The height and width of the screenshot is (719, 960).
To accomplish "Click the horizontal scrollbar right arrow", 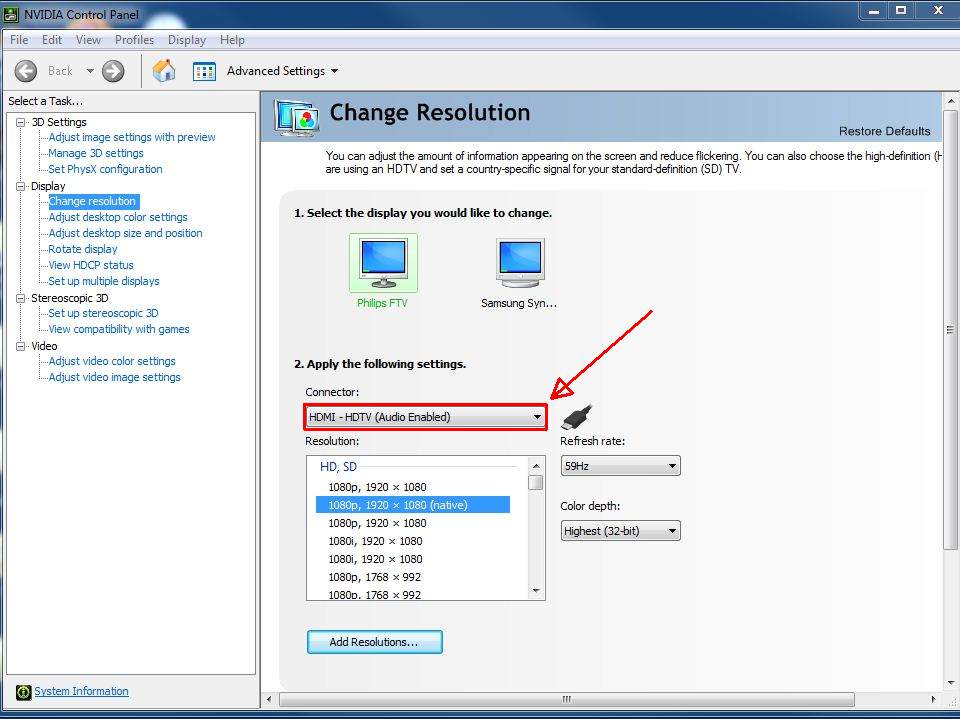I will [x=933, y=699].
